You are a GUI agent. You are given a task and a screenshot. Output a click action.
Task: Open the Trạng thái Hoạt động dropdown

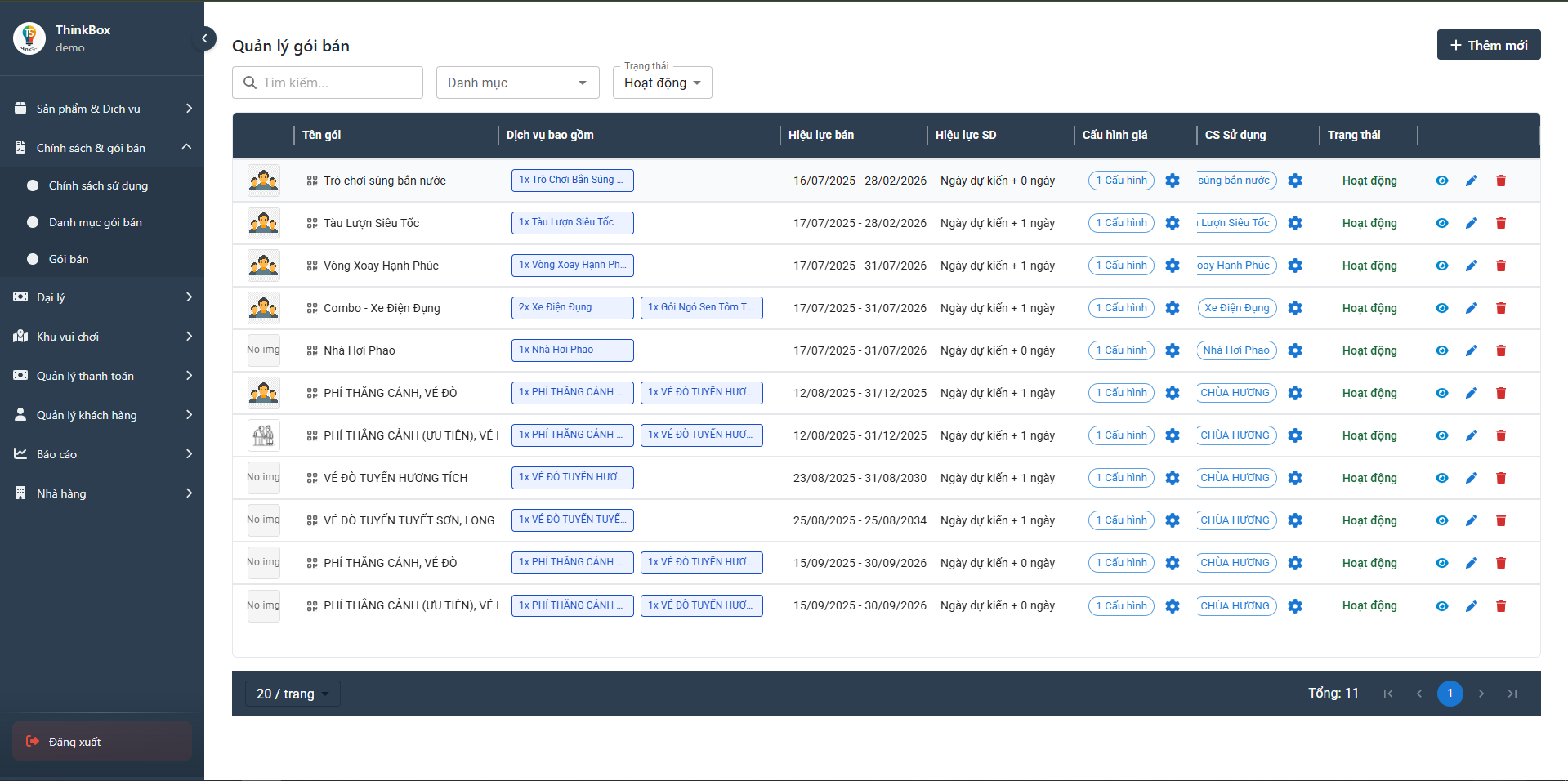662,83
